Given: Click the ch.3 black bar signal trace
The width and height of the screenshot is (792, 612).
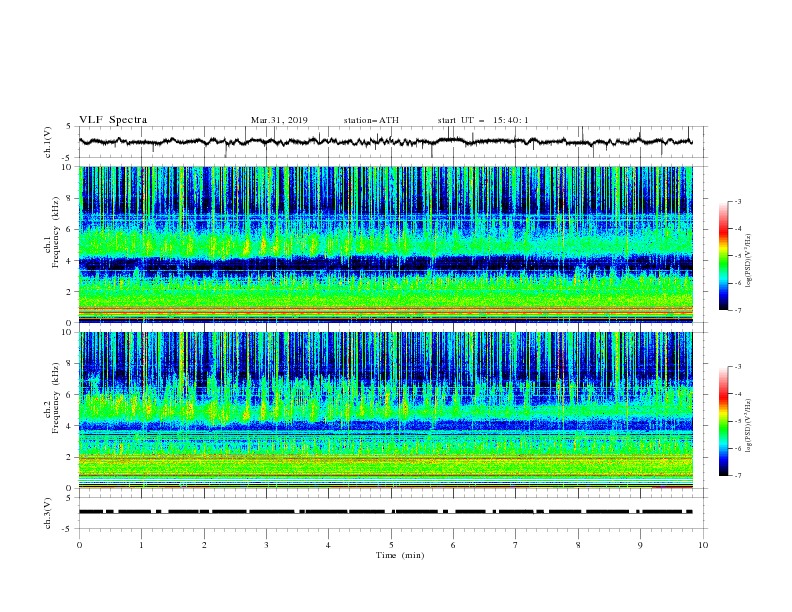Looking at the screenshot, I should pyautogui.click(x=386, y=512).
